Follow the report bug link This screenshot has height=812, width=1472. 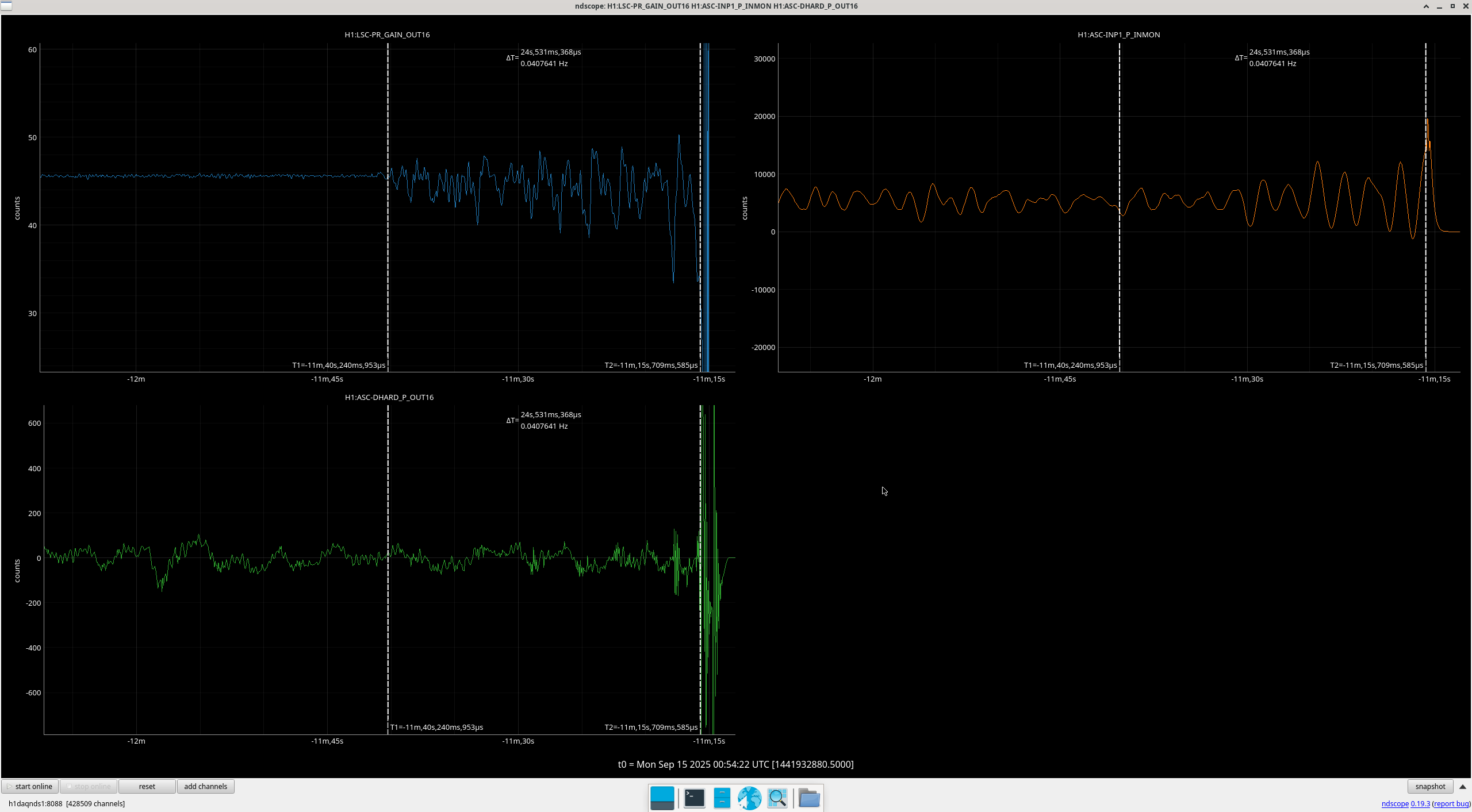point(1451,803)
